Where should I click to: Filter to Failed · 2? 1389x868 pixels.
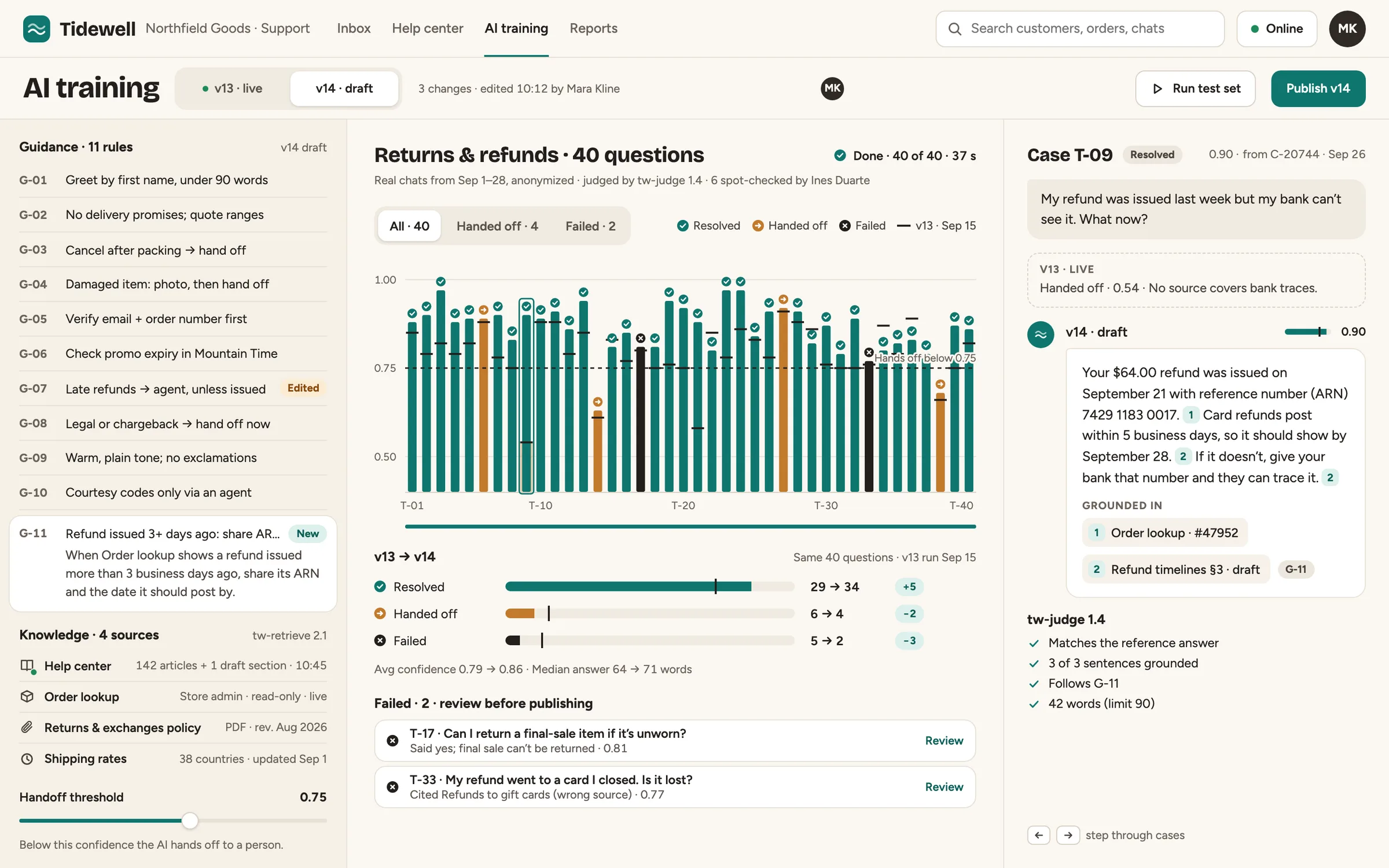(x=590, y=226)
